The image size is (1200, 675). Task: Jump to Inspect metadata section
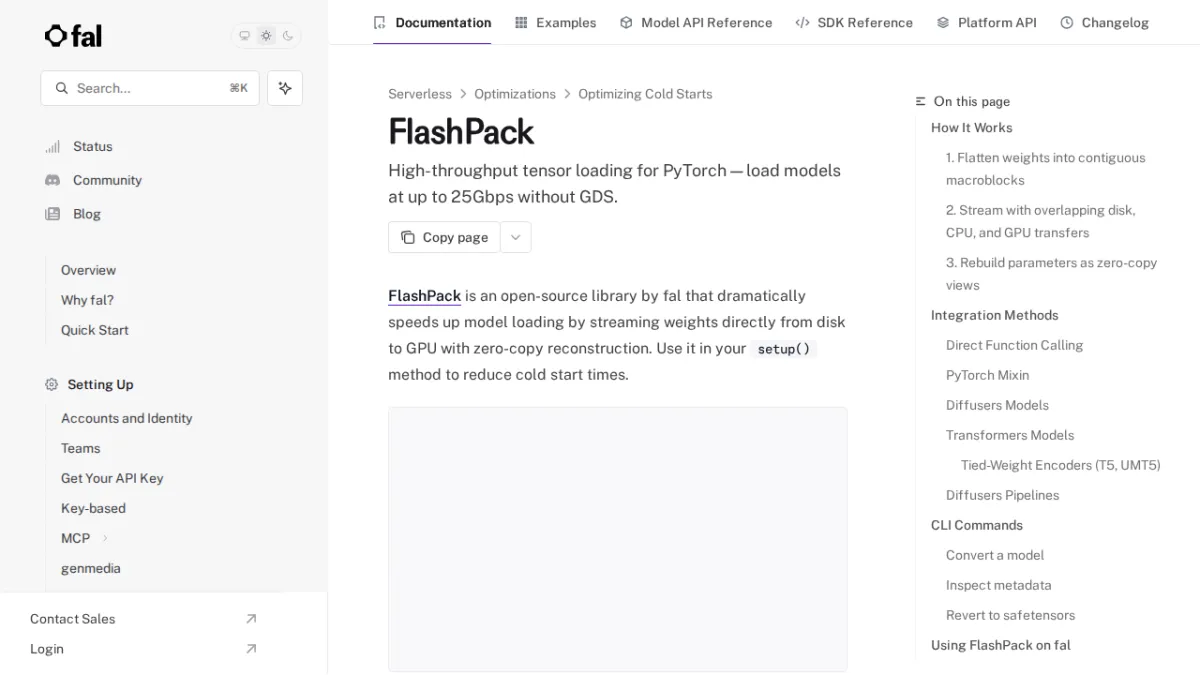[999, 585]
